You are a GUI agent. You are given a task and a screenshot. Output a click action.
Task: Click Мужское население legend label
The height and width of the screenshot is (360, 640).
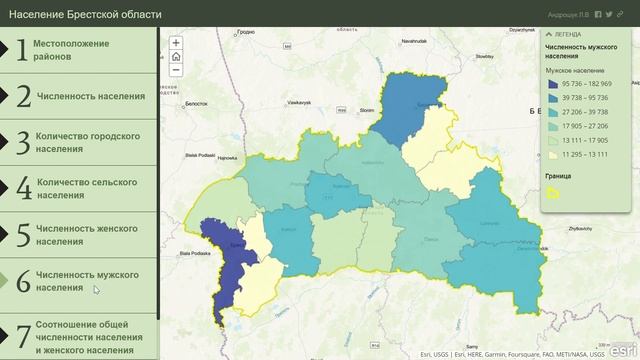(575, 71)
